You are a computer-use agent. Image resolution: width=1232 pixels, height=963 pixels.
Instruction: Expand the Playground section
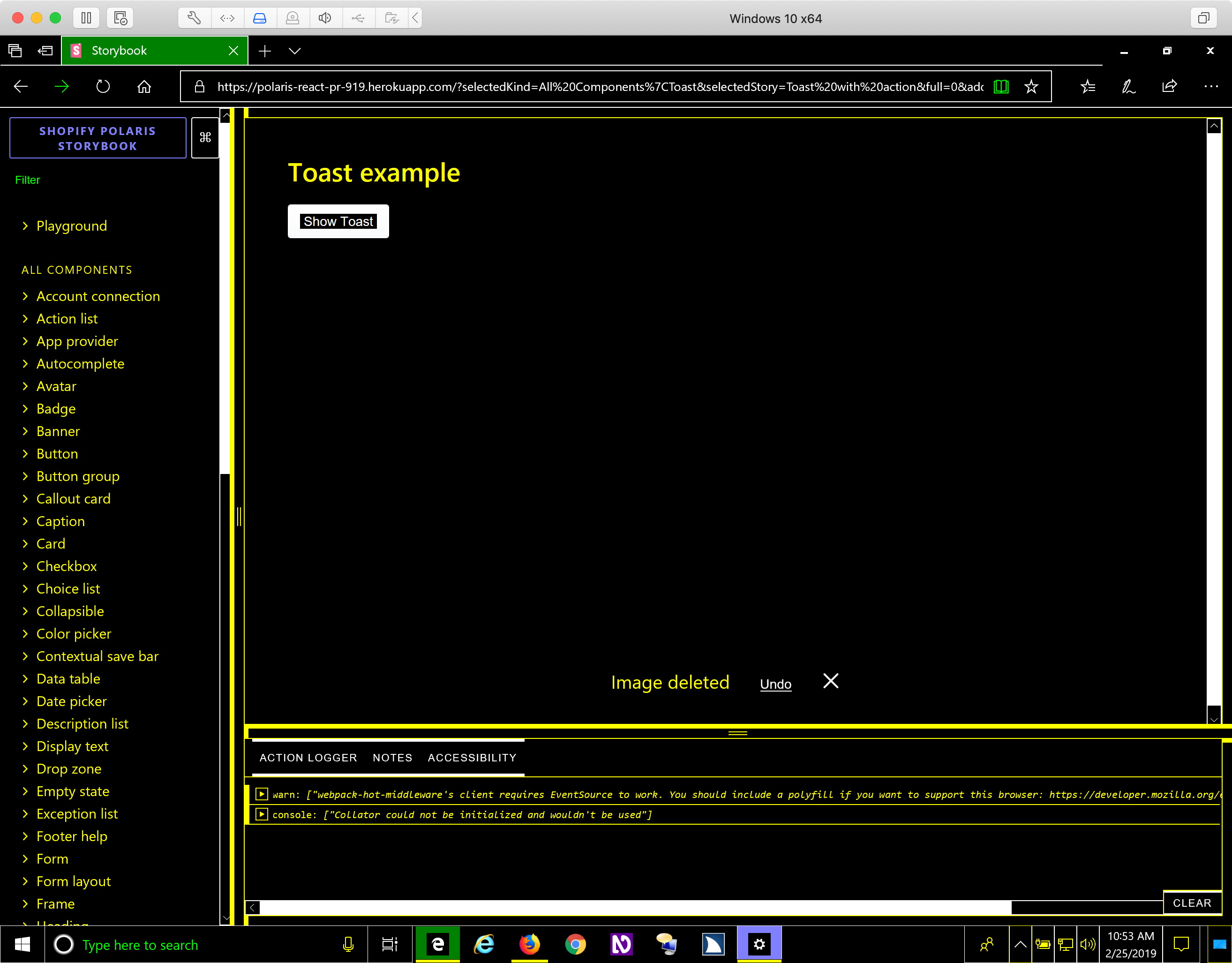pos(72,226)
